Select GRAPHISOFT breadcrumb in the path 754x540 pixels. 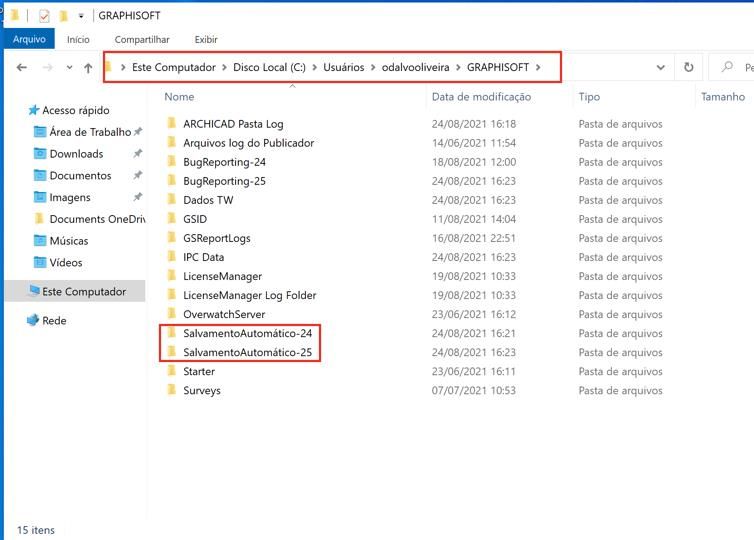498,67
